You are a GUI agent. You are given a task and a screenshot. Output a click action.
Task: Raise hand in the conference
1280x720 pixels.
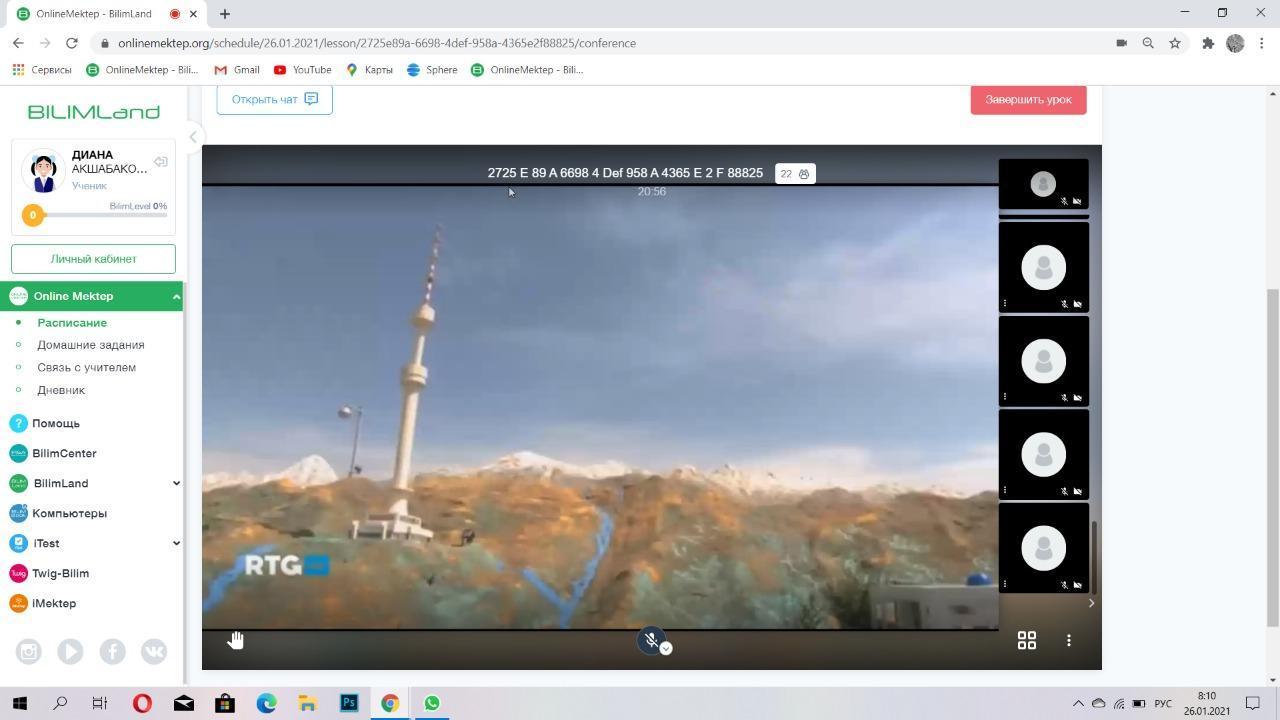click(x=235, y=640)
